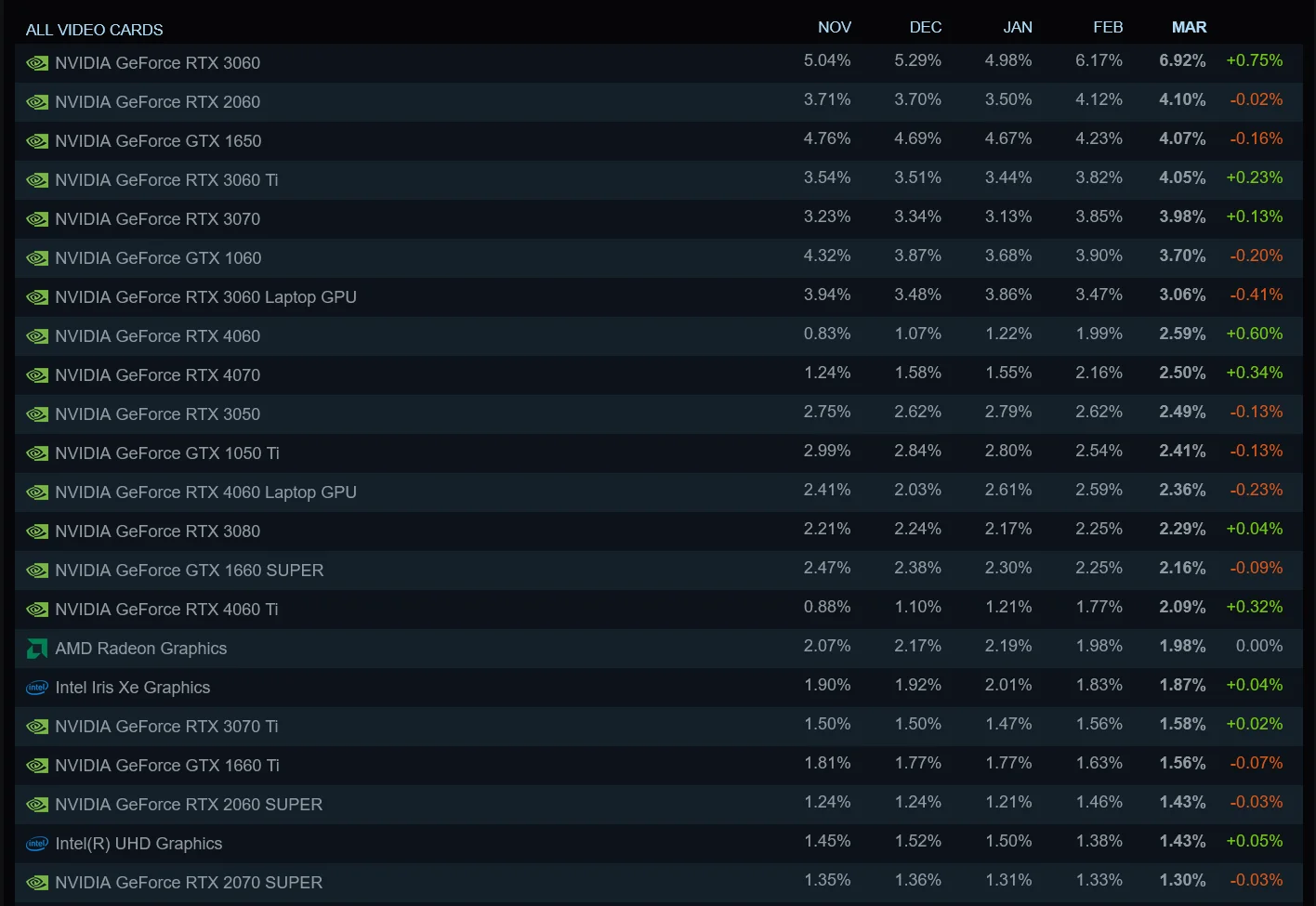Click the NVIDIA logo beside GTX 1060
Image resolution: width=1316 pixels, height=906 pixels.
coord(37,258)
